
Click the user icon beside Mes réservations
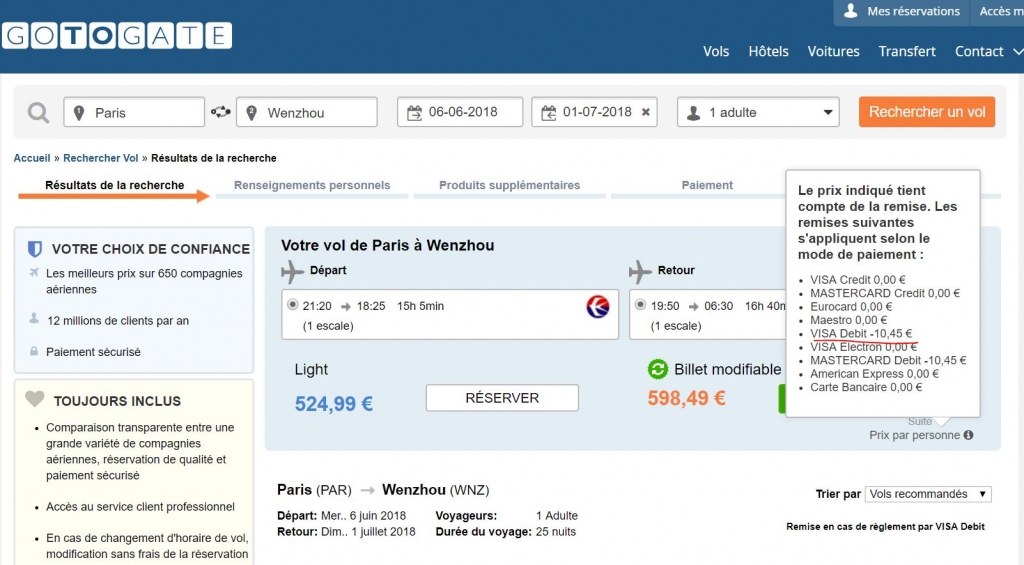coord(850,10)
